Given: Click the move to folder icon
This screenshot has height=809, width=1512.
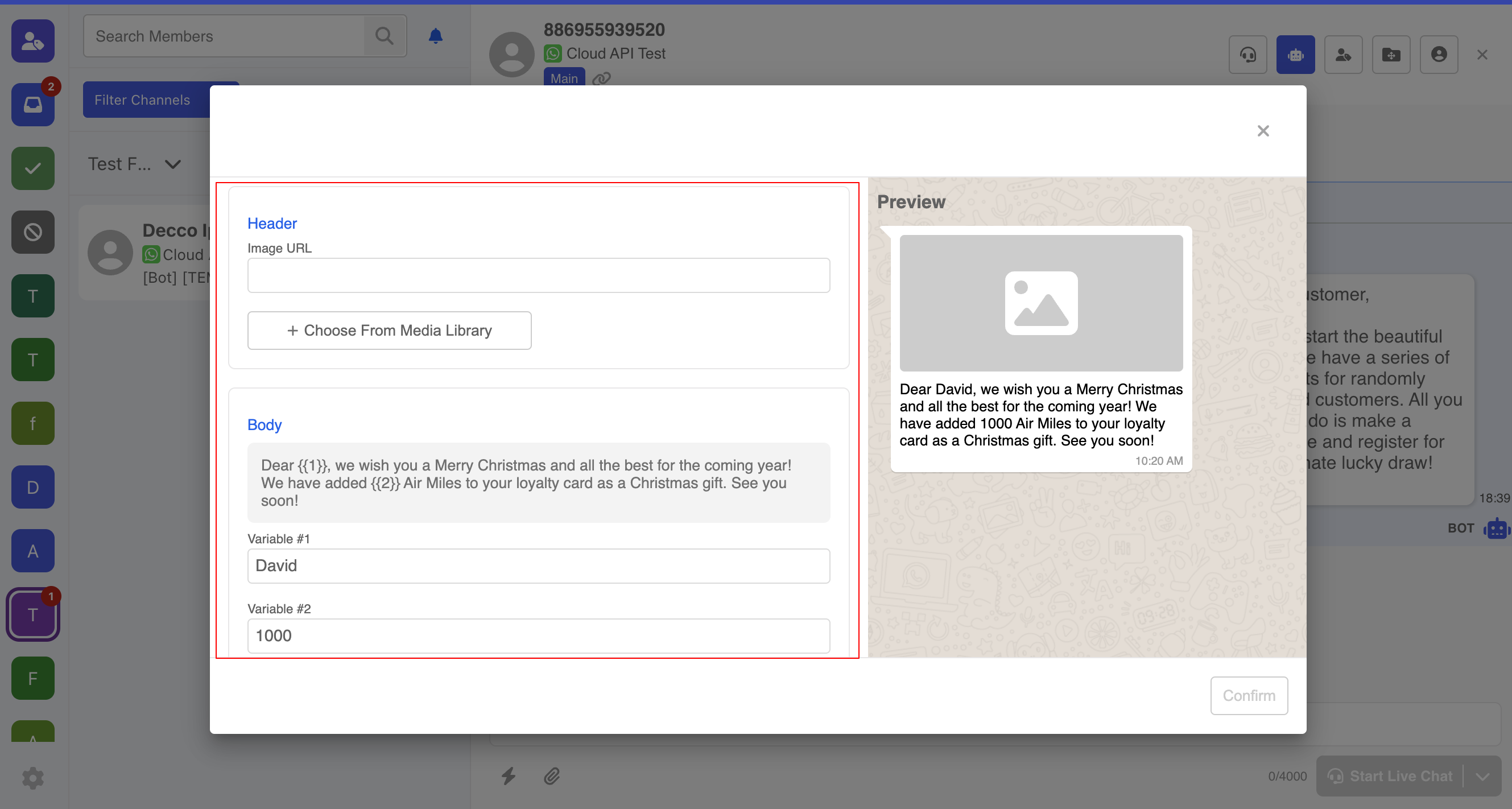Looking at the screenshot, I should 1390,55.
